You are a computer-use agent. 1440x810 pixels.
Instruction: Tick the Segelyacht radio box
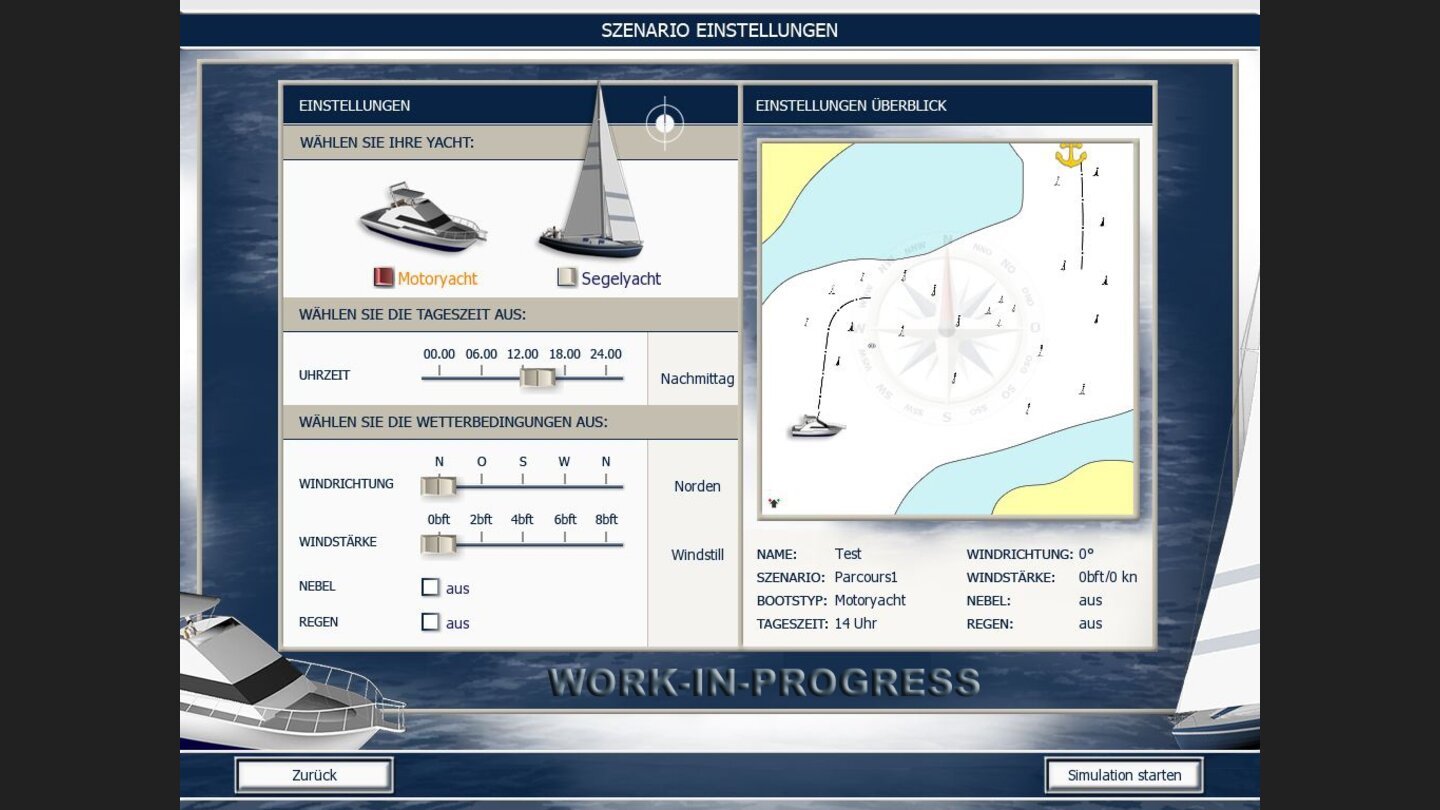pyautogui.click(x=567, y=278)
